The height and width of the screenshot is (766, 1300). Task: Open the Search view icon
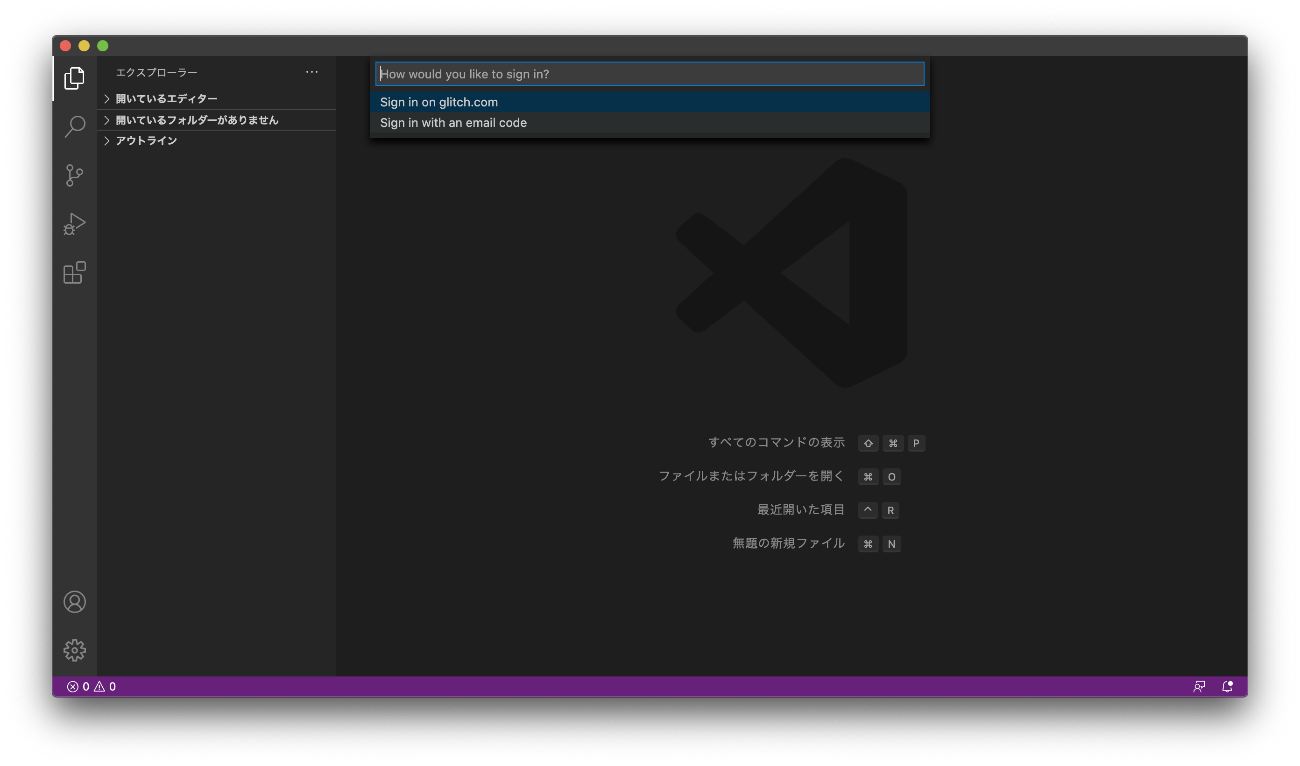point(74,127)
